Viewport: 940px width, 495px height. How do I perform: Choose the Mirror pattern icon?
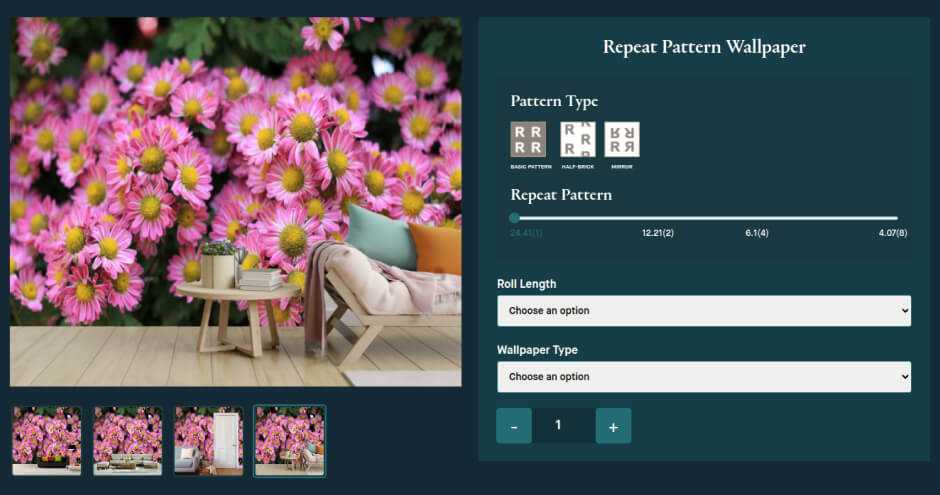point(622,140)
